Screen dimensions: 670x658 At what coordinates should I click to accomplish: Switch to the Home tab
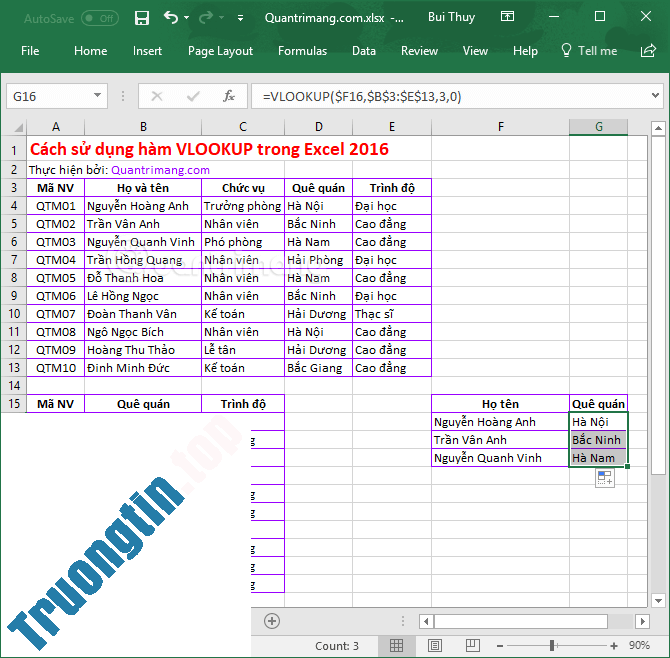point(91,51)
